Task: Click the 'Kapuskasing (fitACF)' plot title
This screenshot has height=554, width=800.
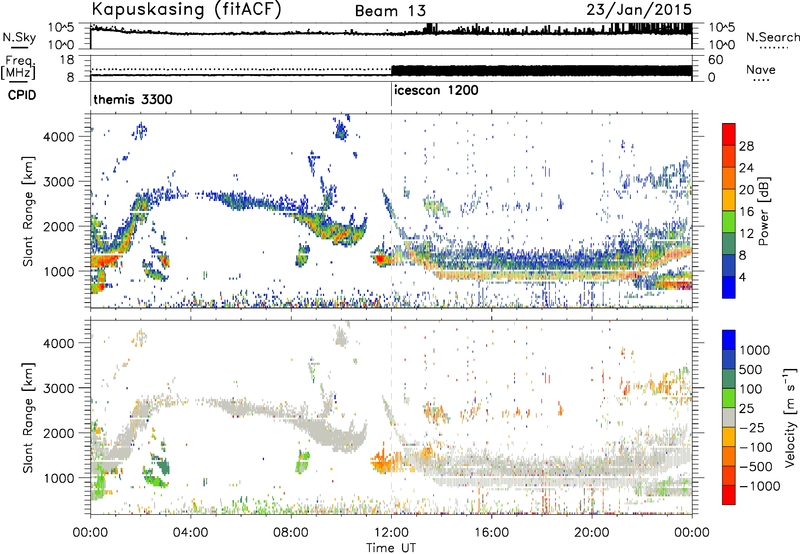Action: [x=186, y=9]
